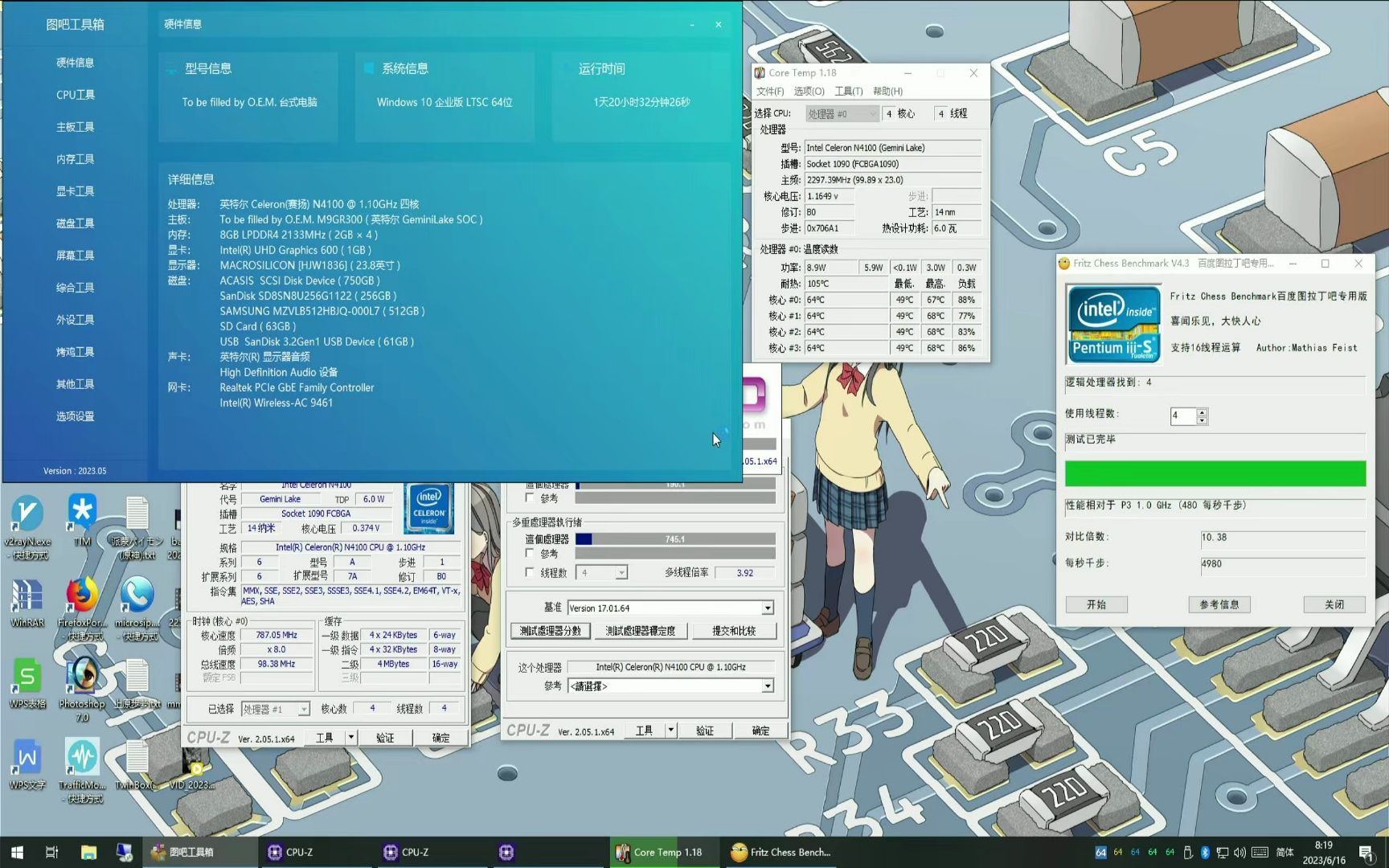Click the Bluetooth tray icon
The image size is (1389, 868).
point(1205,852)
